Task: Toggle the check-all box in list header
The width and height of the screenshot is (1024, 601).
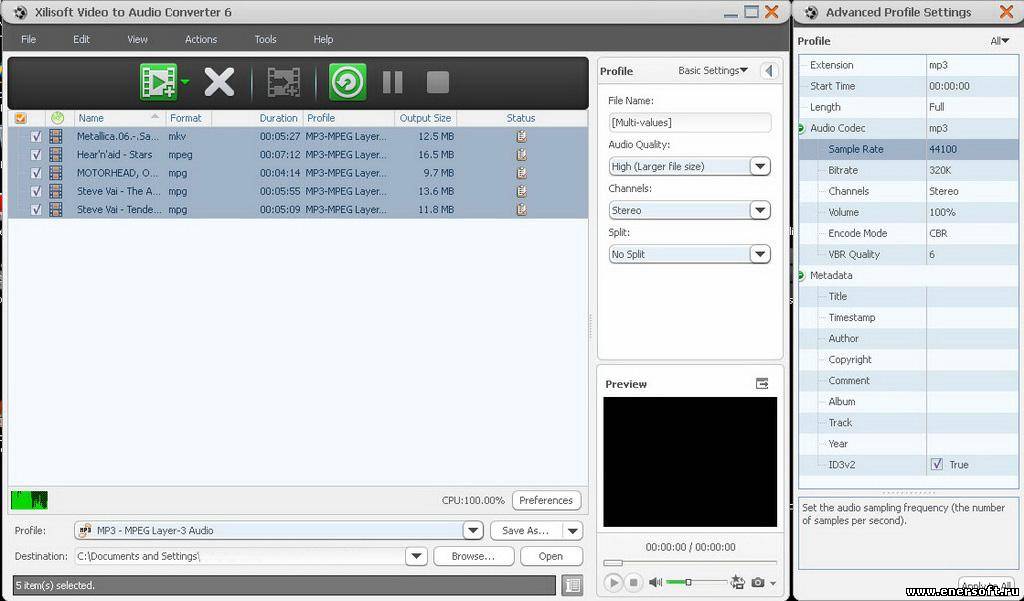Action: click(20, 118)
